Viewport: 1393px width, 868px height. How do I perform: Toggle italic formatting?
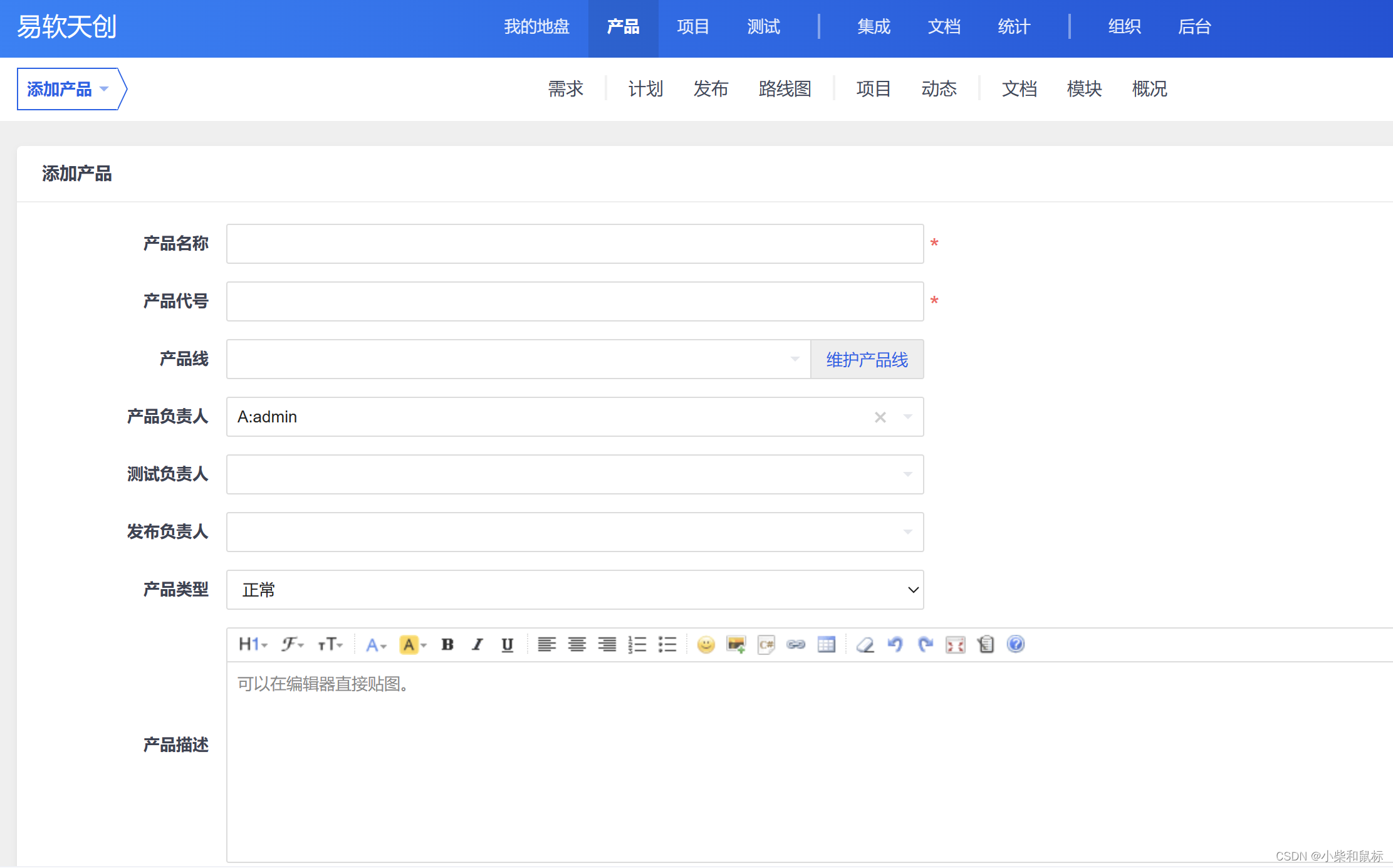pos(477,644)
